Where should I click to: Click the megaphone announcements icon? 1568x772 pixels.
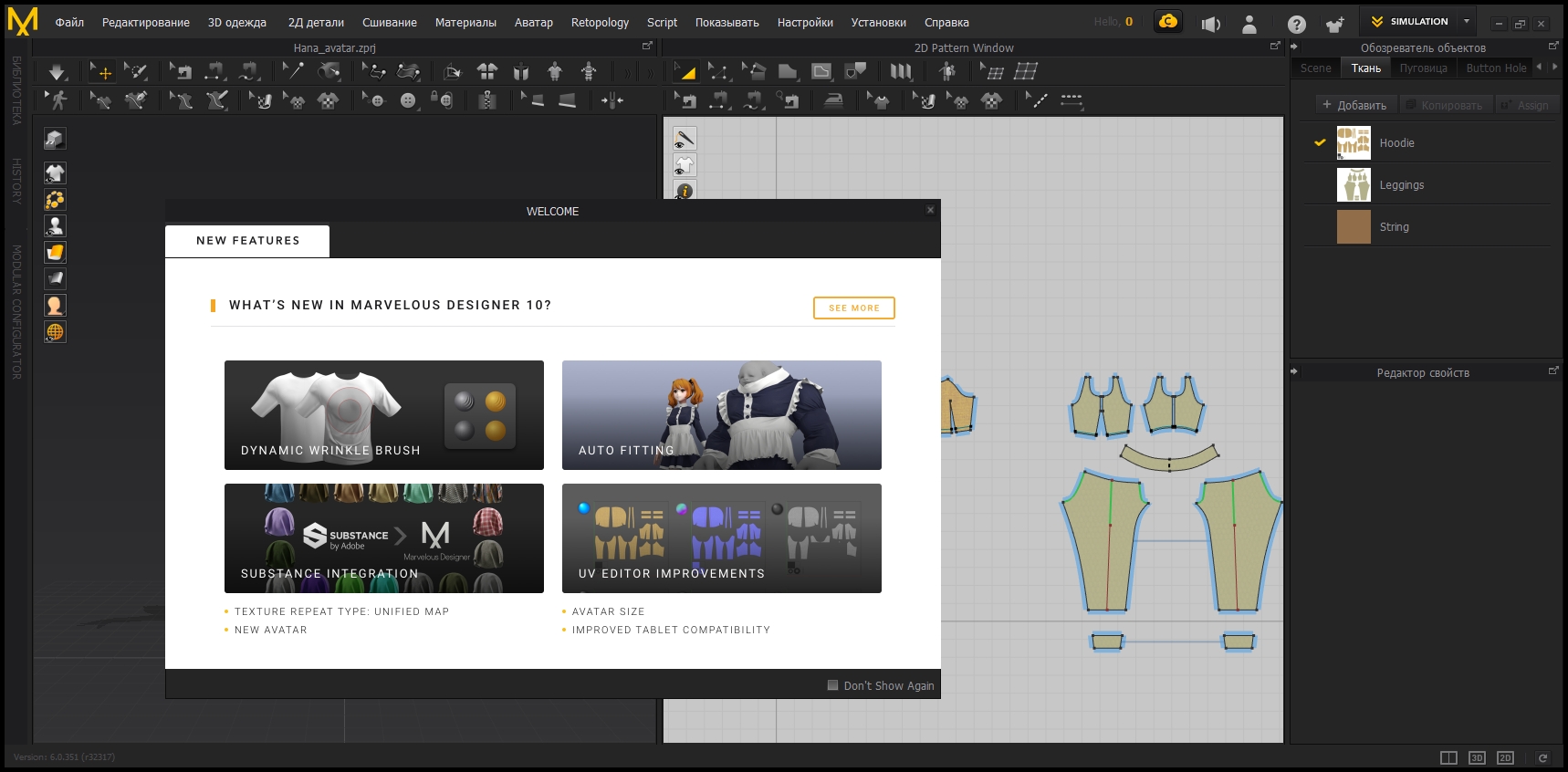[x=1210, y=25]
